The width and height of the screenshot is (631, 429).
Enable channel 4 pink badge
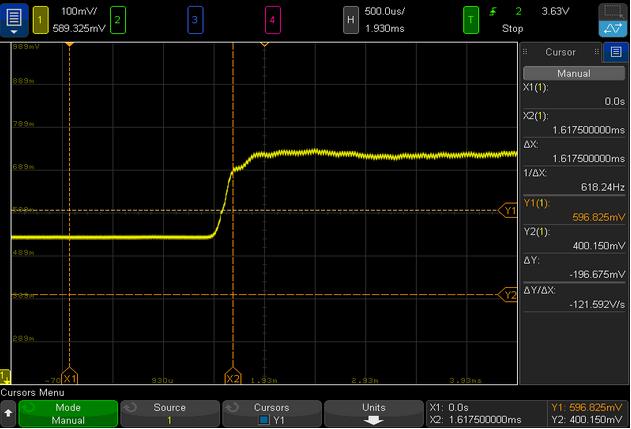click(272, 20)
